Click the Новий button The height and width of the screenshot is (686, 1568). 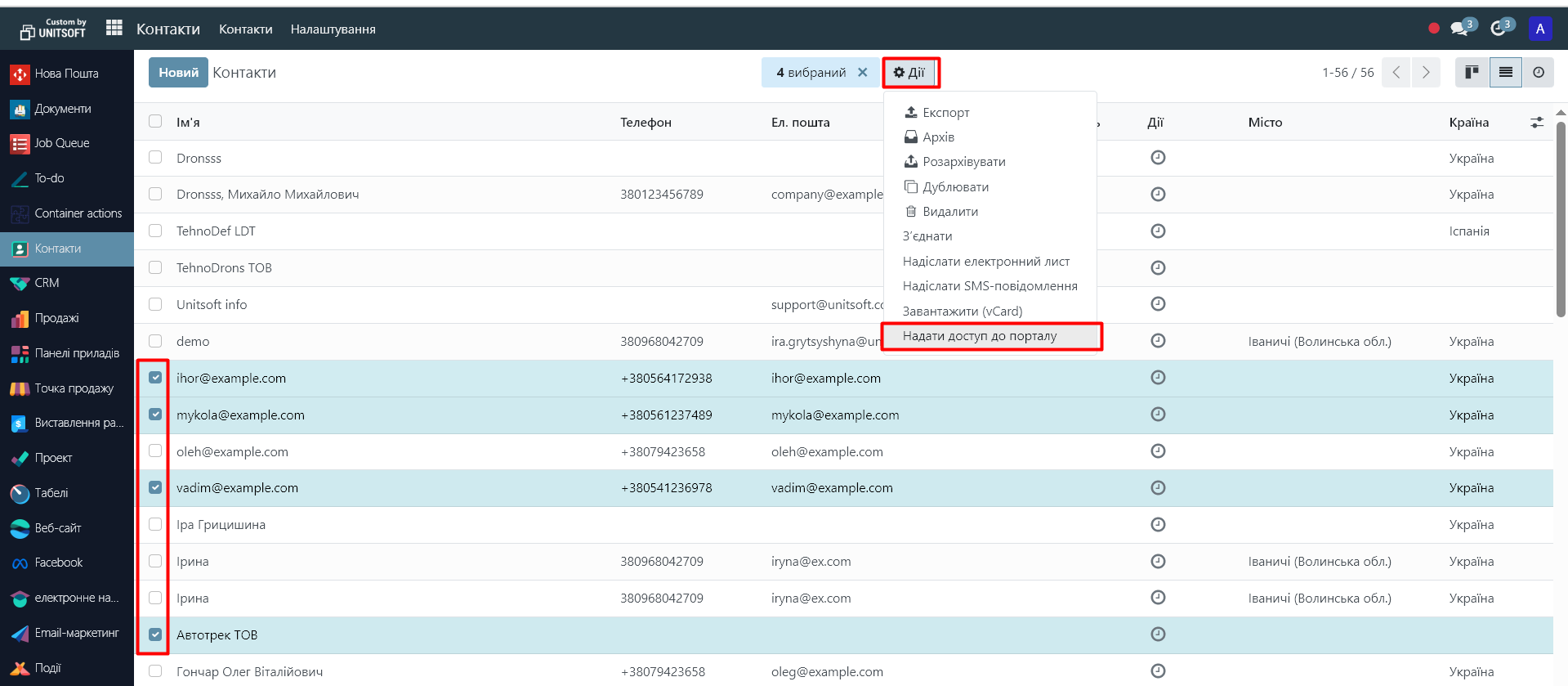(x=178, y=73)
